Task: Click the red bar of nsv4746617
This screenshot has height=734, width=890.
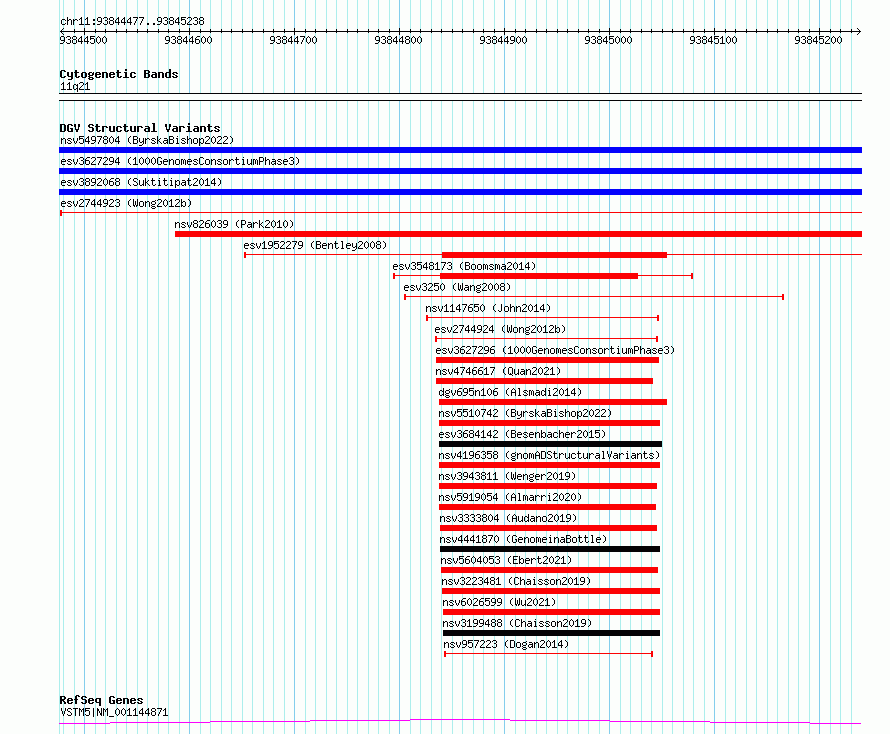Action: coord(544,381)
